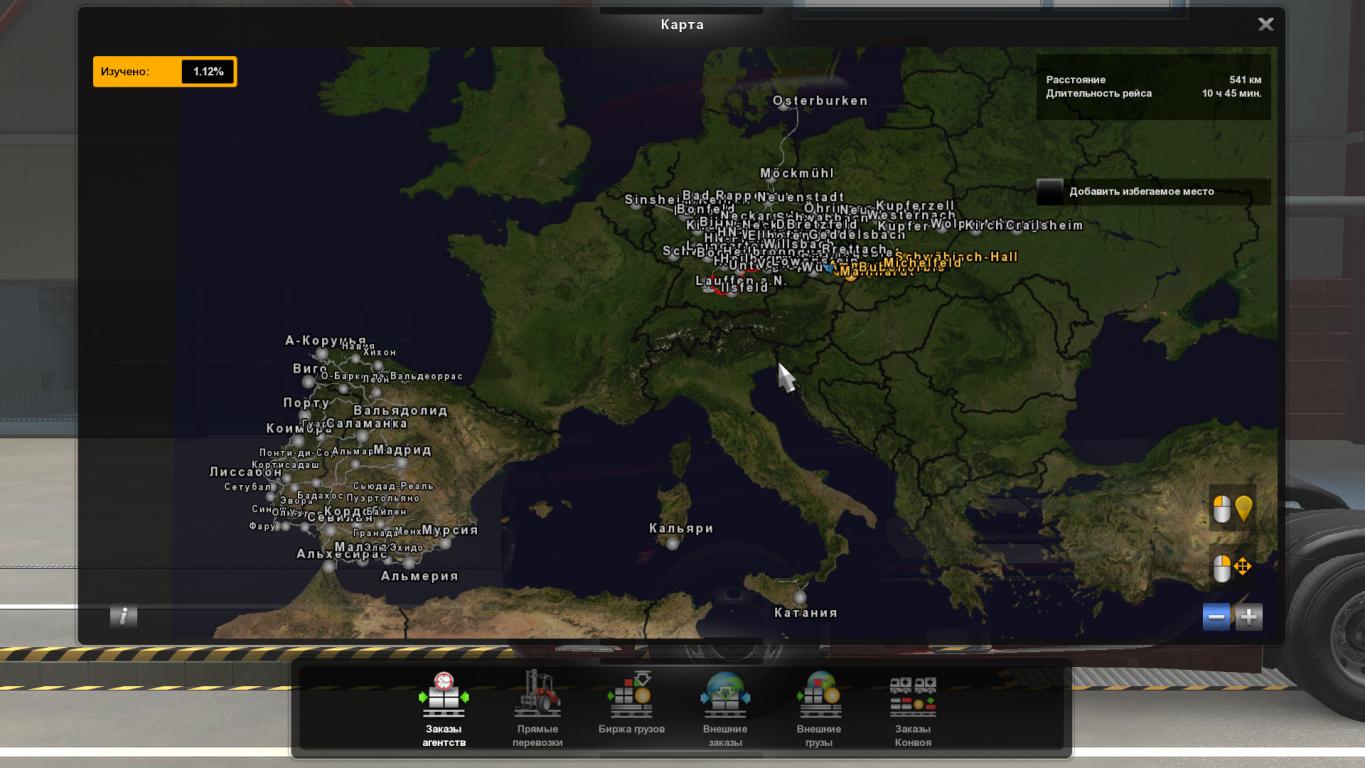
Task: Close the Карта map window
Action: pyautogui.click(x=1266, y=24)
